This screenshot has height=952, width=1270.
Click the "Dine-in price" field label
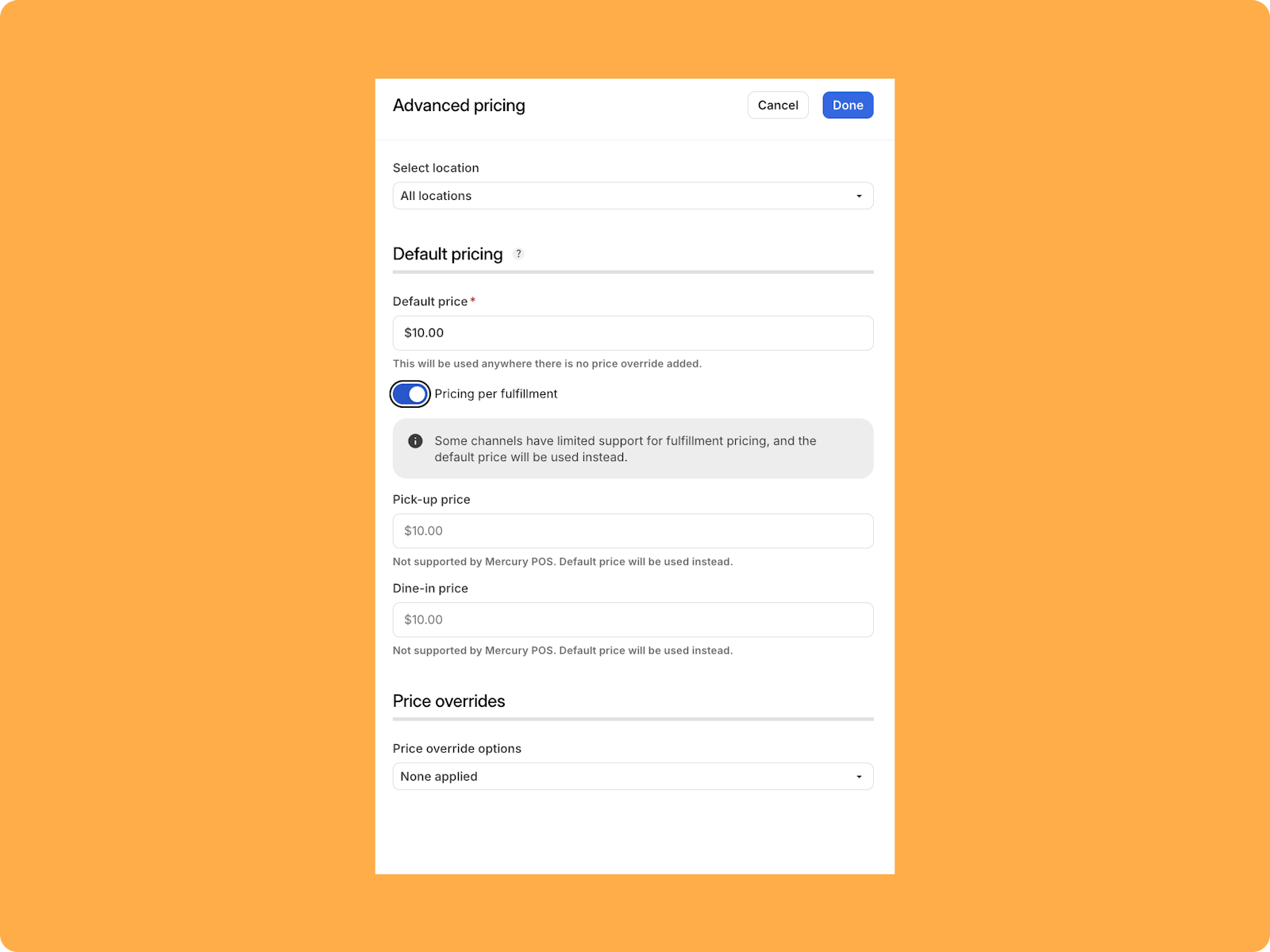pos(430,589)
